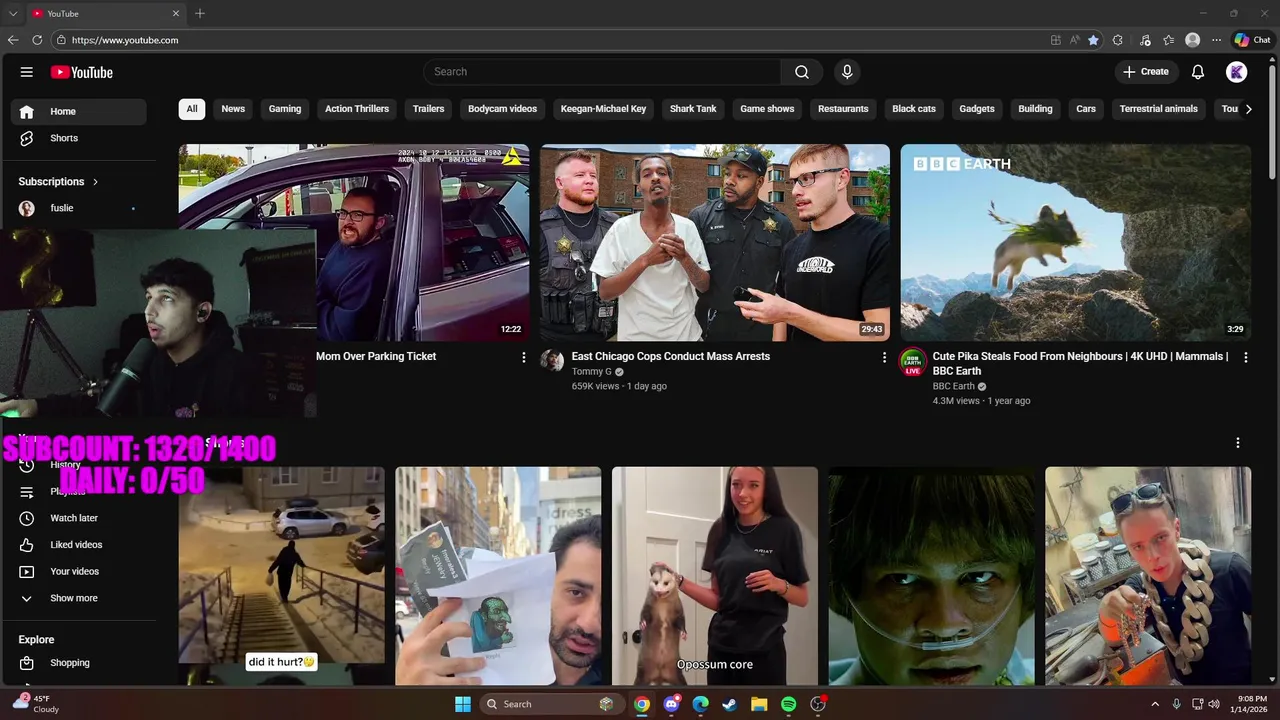1280x720 pixels.
Task: Select the All filter chip
Action: pos(192,109)
